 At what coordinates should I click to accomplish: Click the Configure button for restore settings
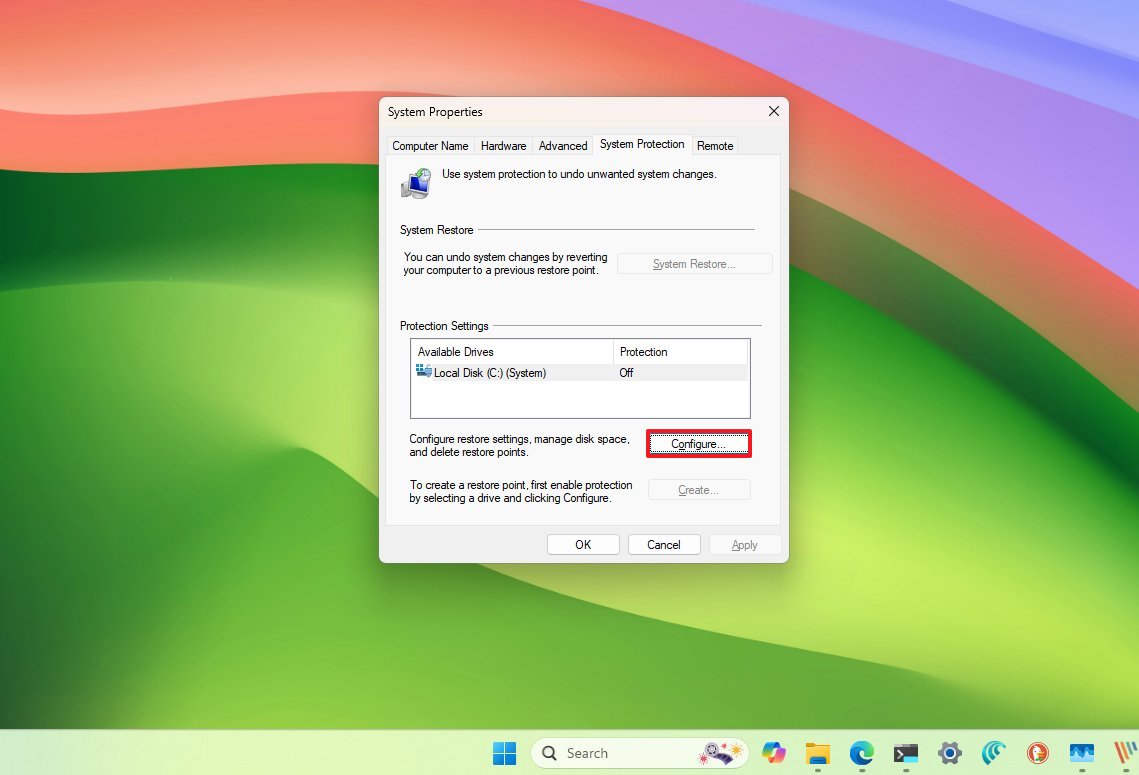[698, 443]
